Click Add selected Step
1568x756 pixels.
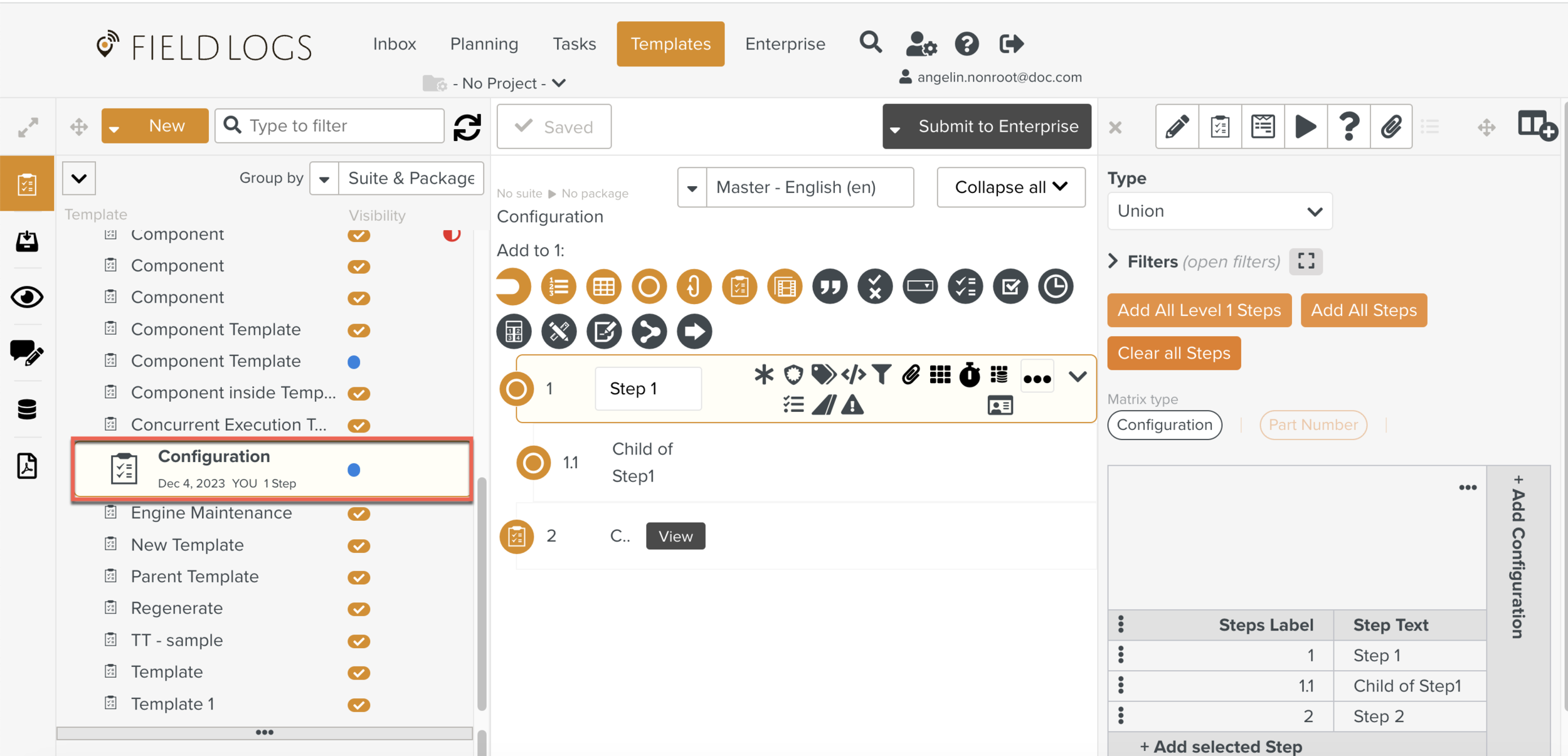coord(1221,746)
